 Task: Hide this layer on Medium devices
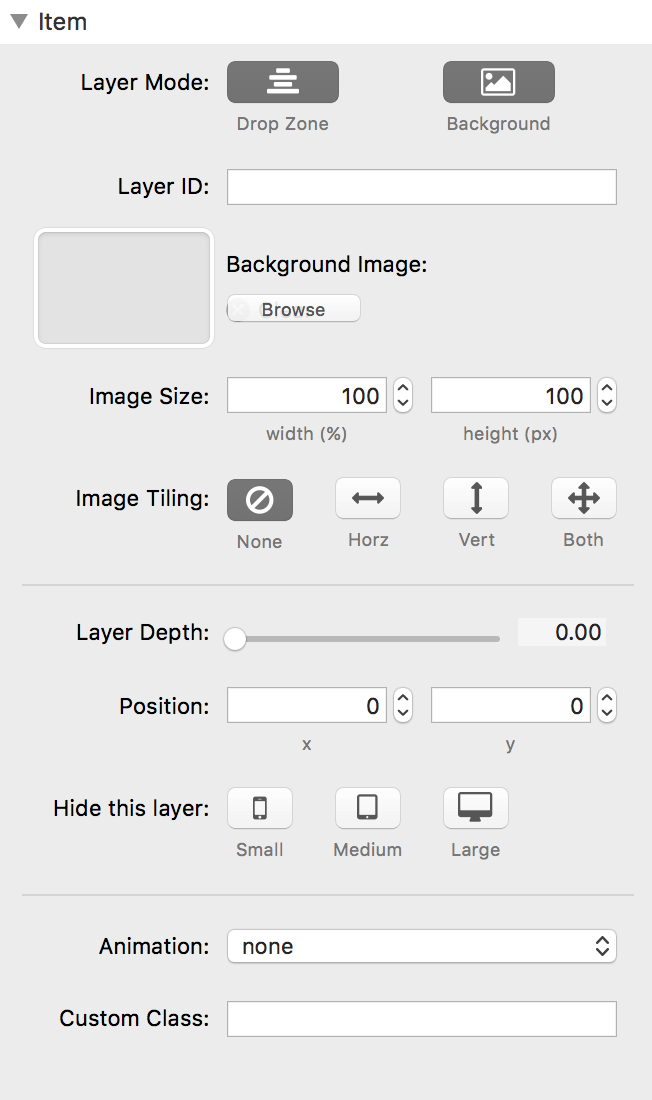(368, 808)
